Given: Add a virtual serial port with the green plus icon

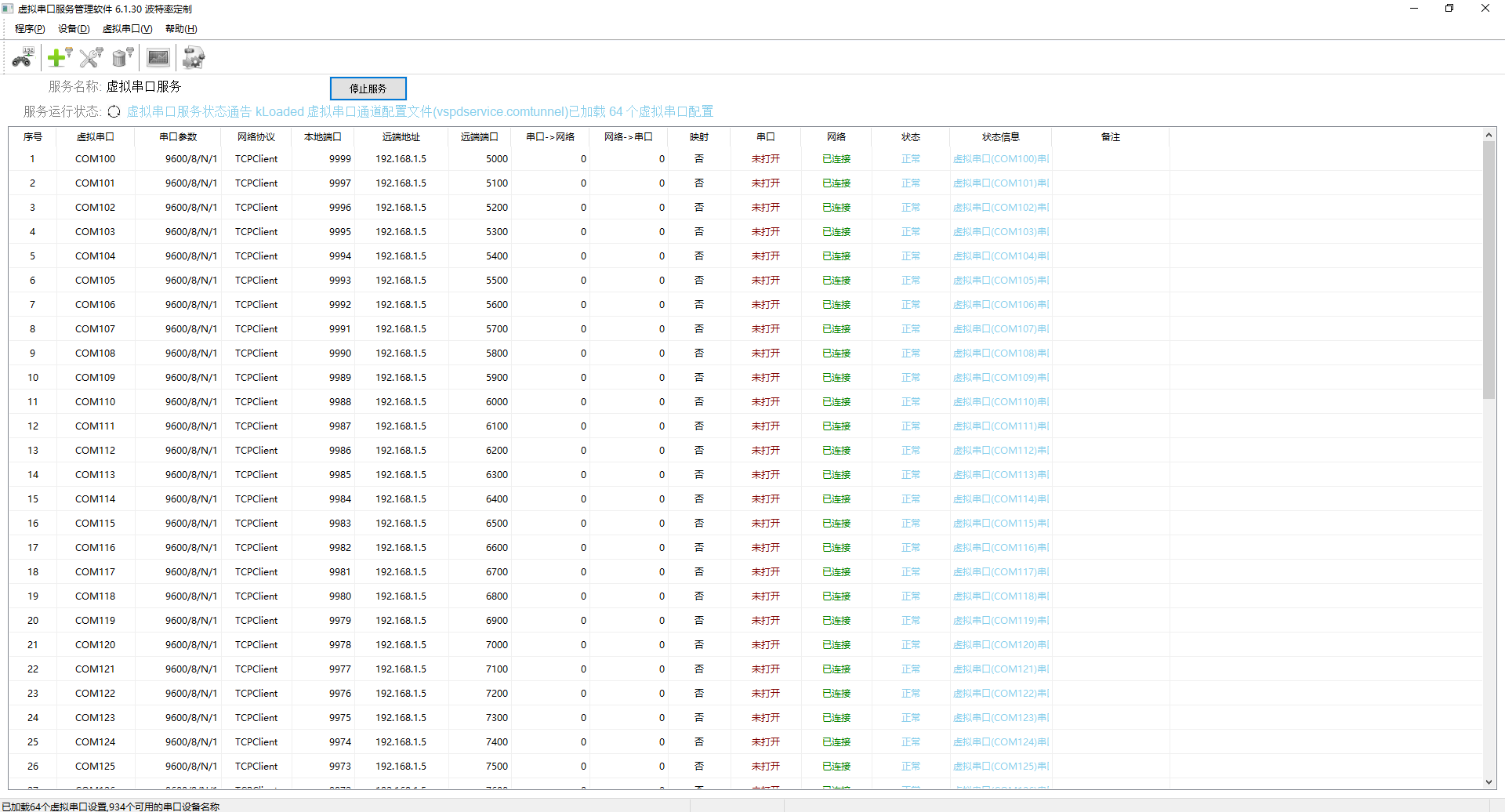Looking at the screenshot, I should (x=59, y=57).
